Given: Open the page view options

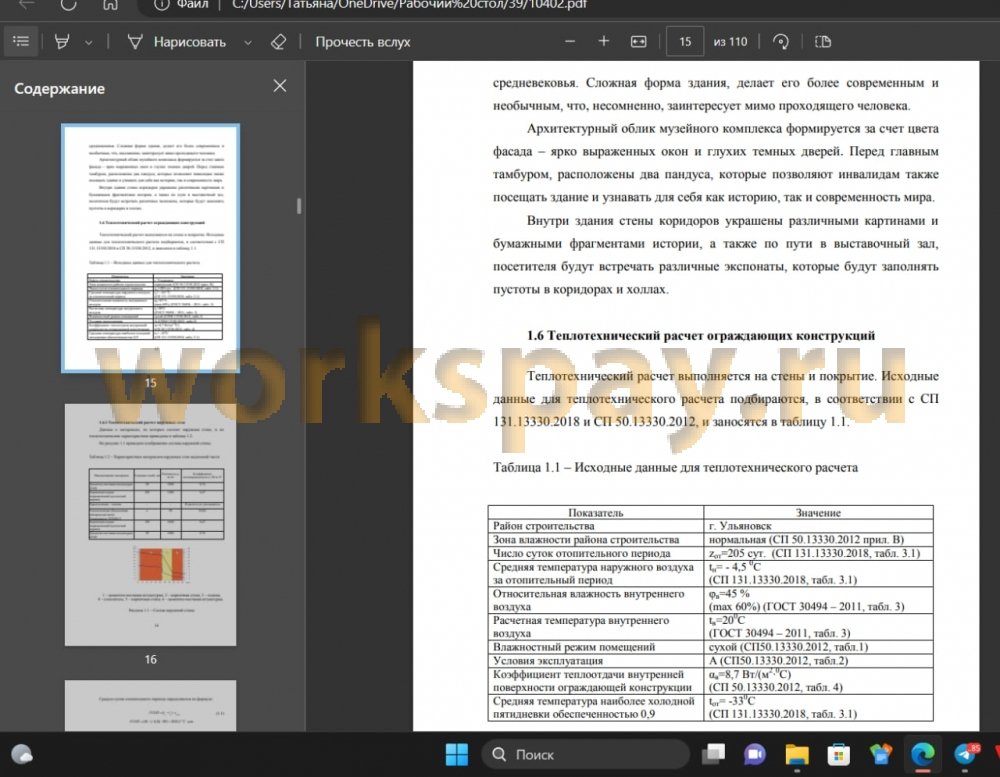Looking at the screenshot, I should click(823, 42).
